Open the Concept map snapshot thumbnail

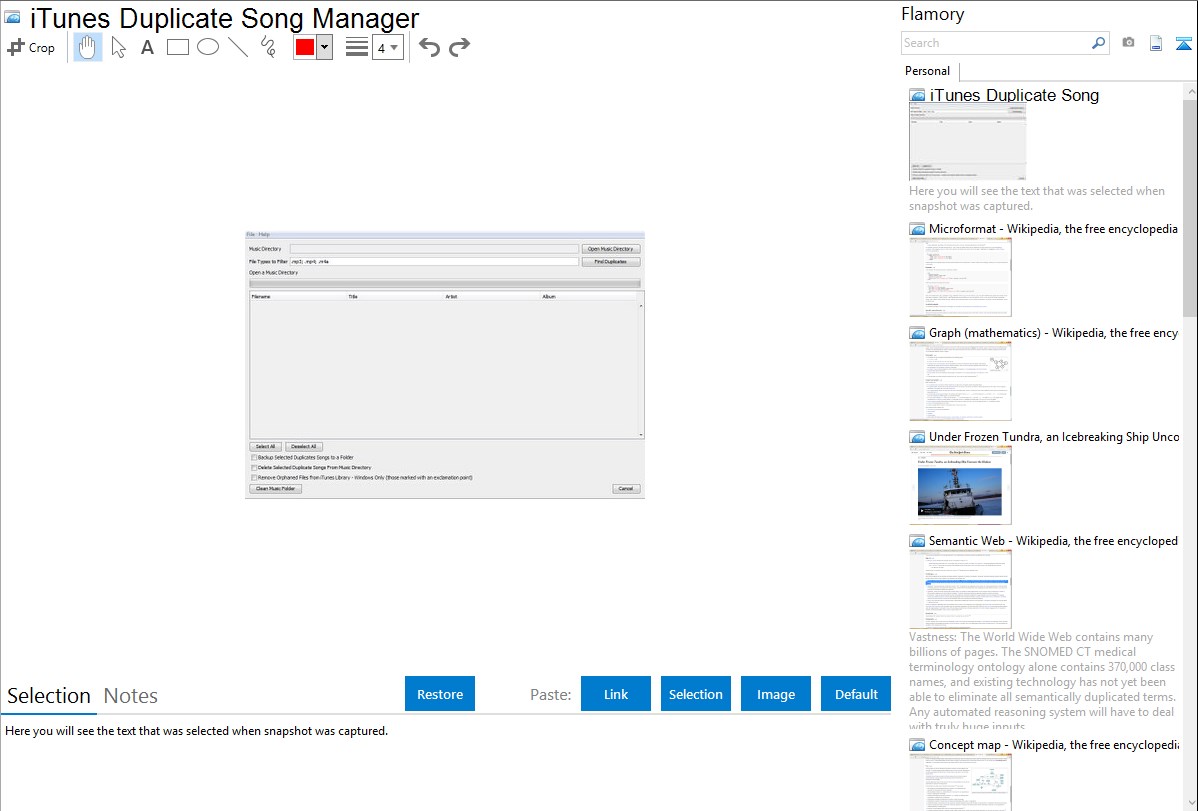[960, 782]
